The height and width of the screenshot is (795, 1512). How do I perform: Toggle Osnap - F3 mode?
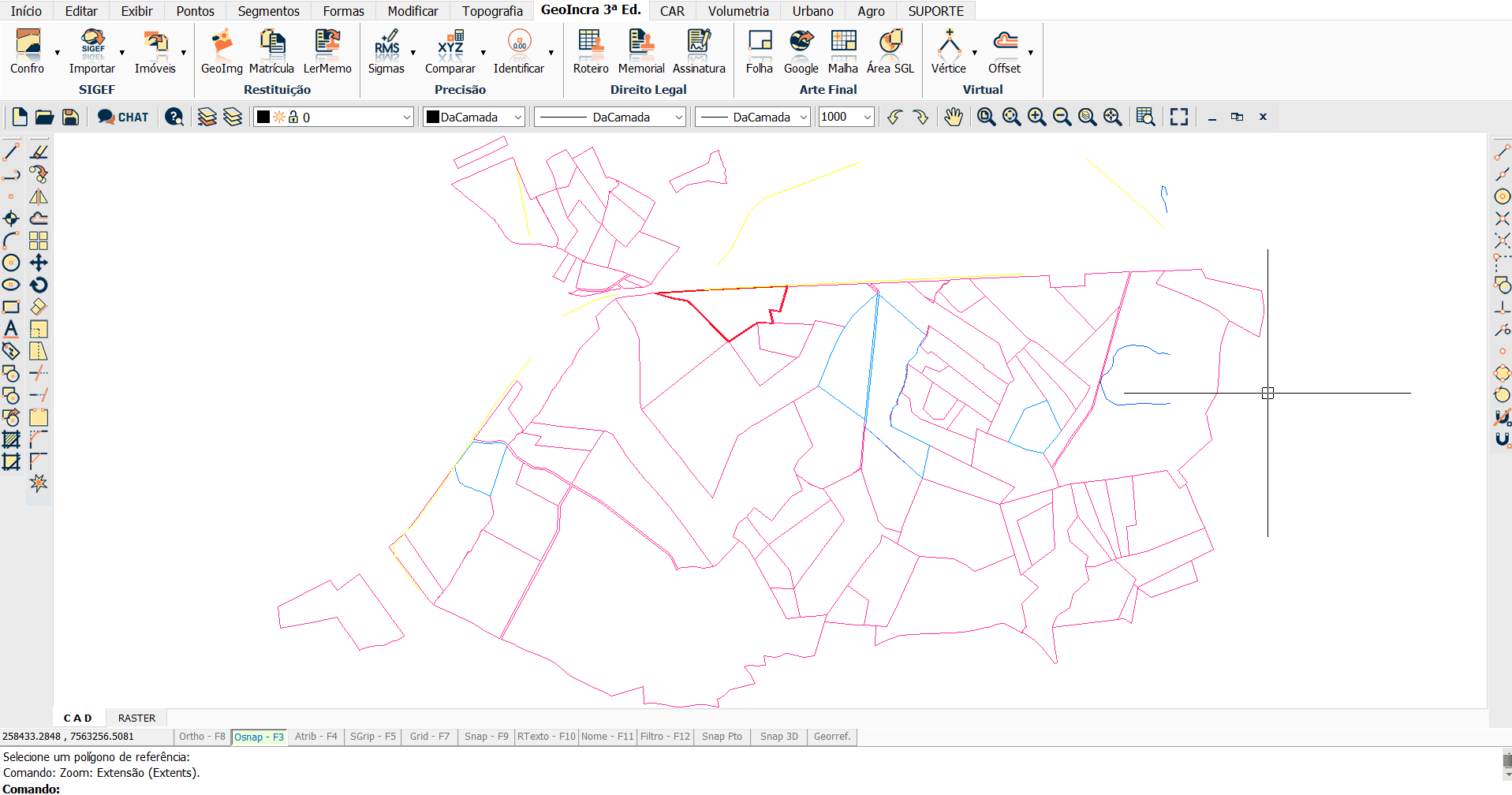[x=259, y=737]
